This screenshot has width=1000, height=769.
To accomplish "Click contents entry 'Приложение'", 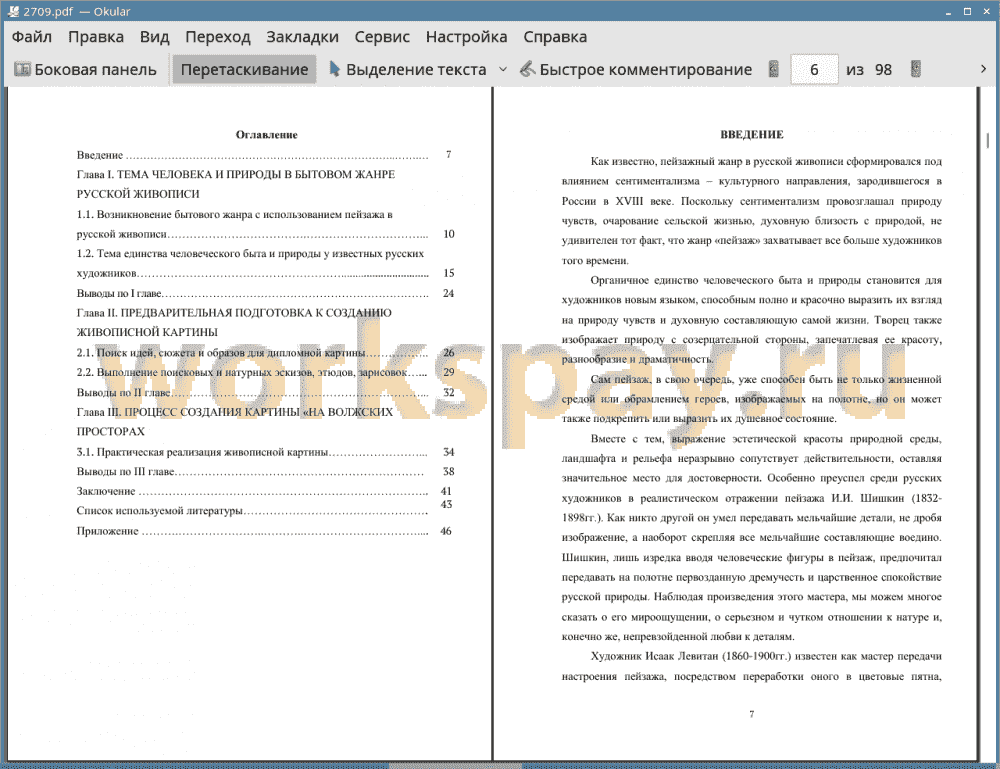I will coord(264,531).
